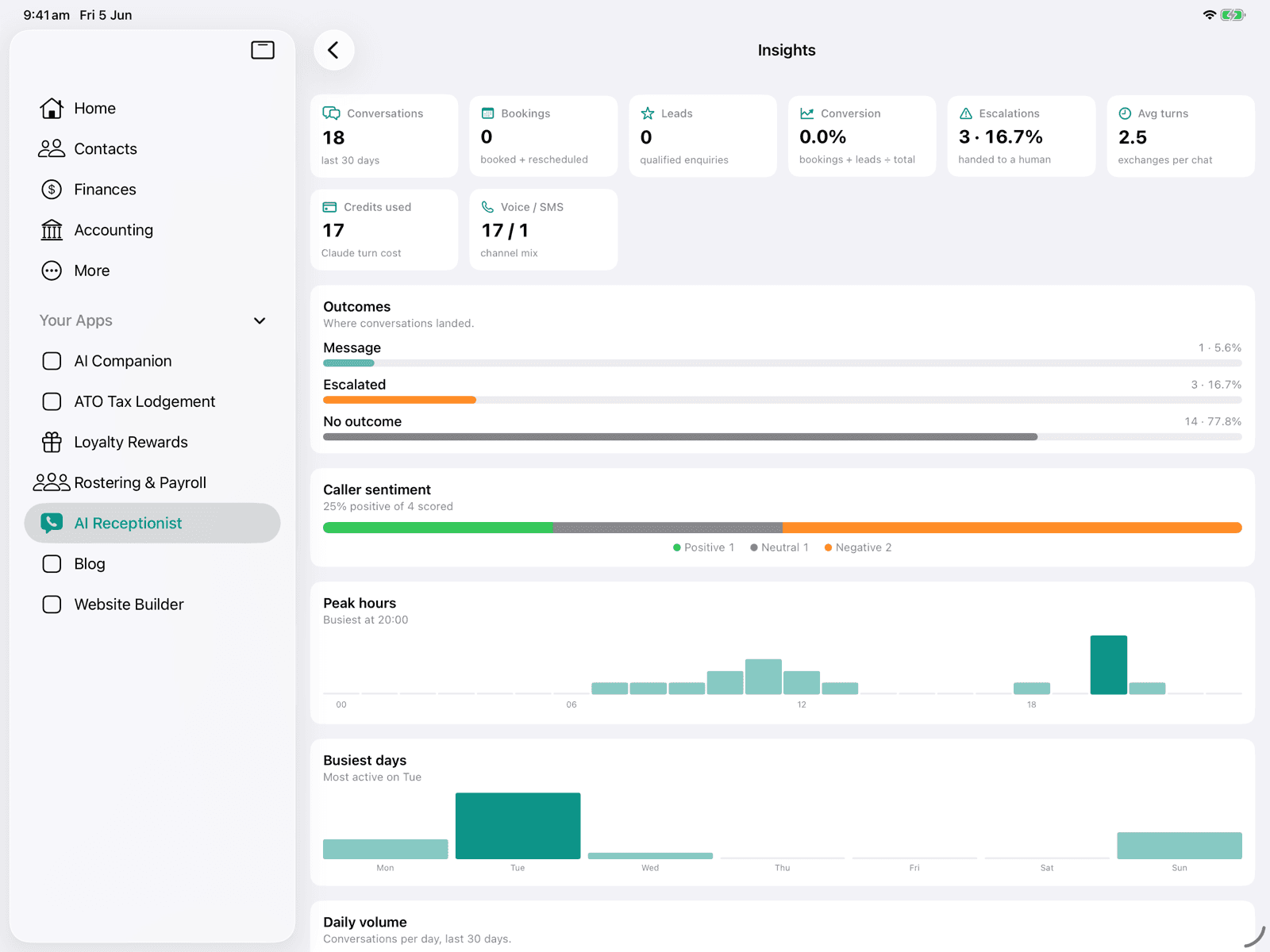Click the back chevron button
Screen dimensions: 1270x952
pyautogui.click(x=333, y=50)
